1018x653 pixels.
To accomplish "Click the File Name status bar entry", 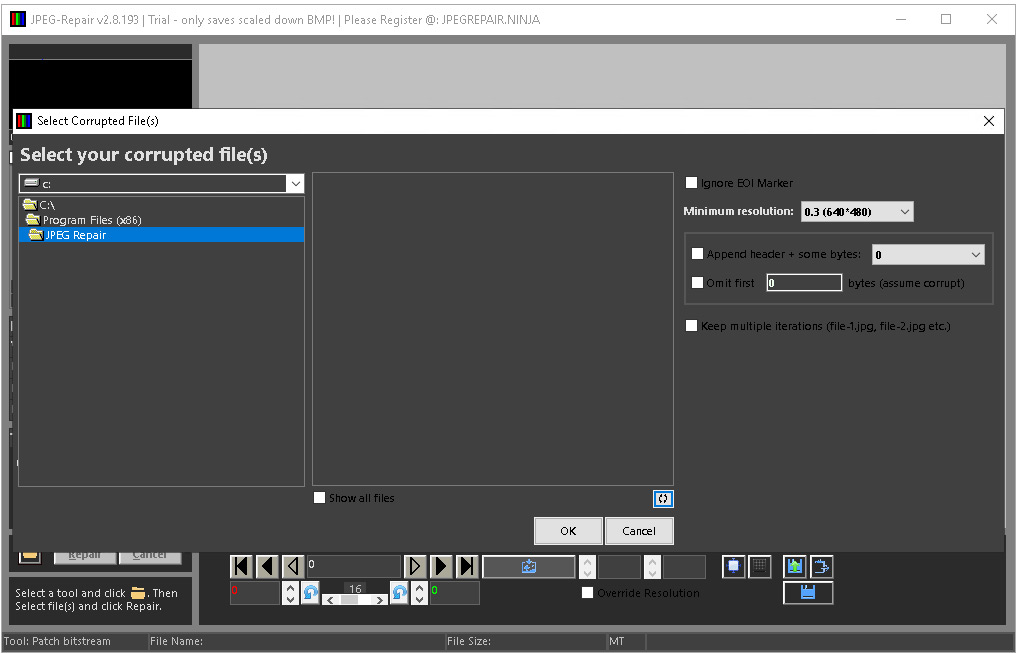I will 177,641.
